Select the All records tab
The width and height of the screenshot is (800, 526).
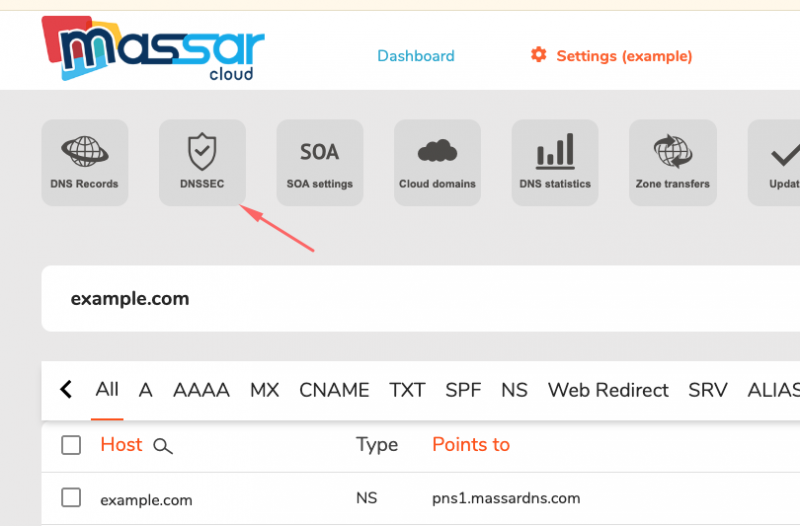click(107, 390)
